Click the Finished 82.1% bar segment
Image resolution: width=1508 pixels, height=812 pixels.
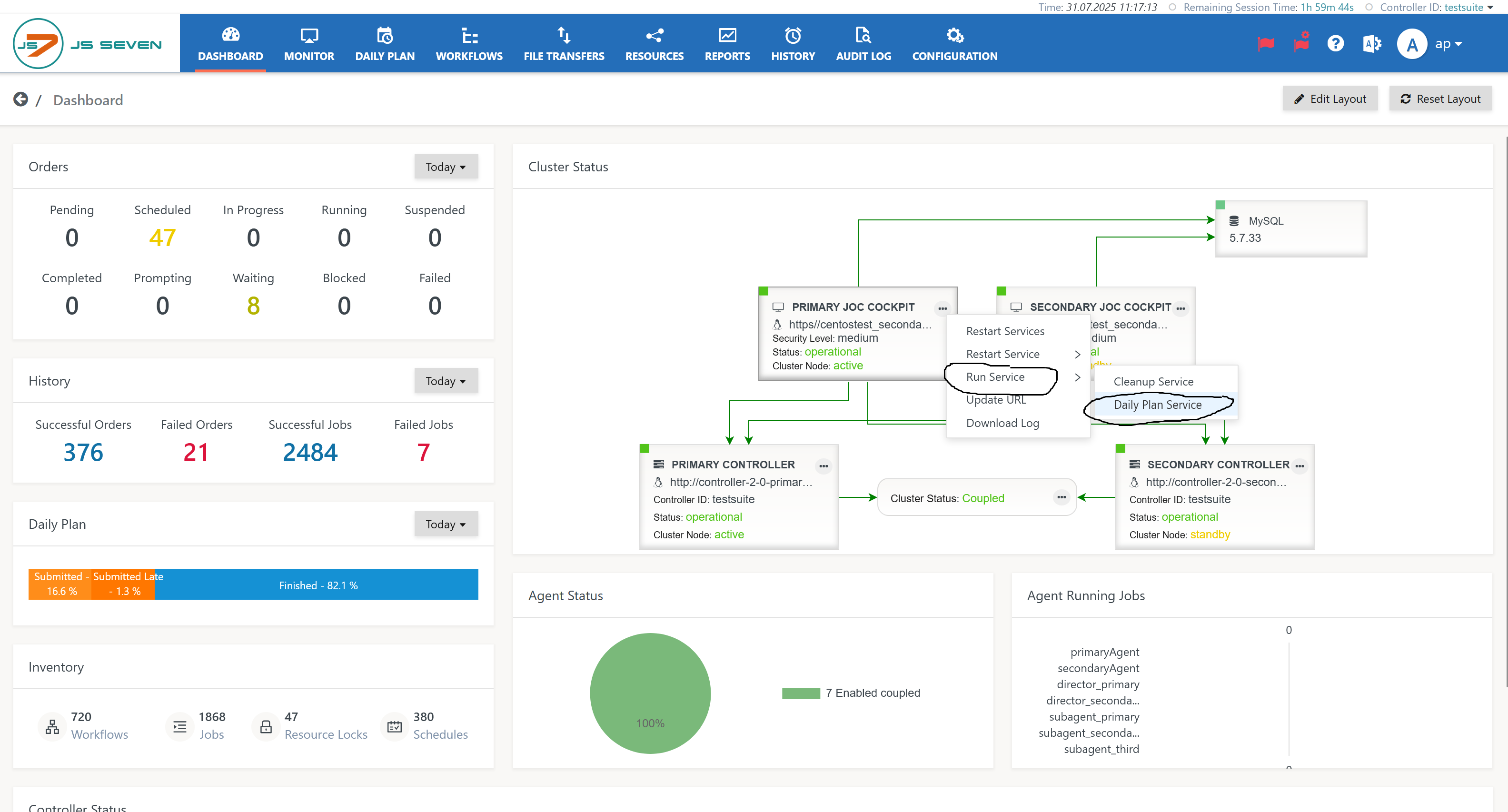[318, 585]
